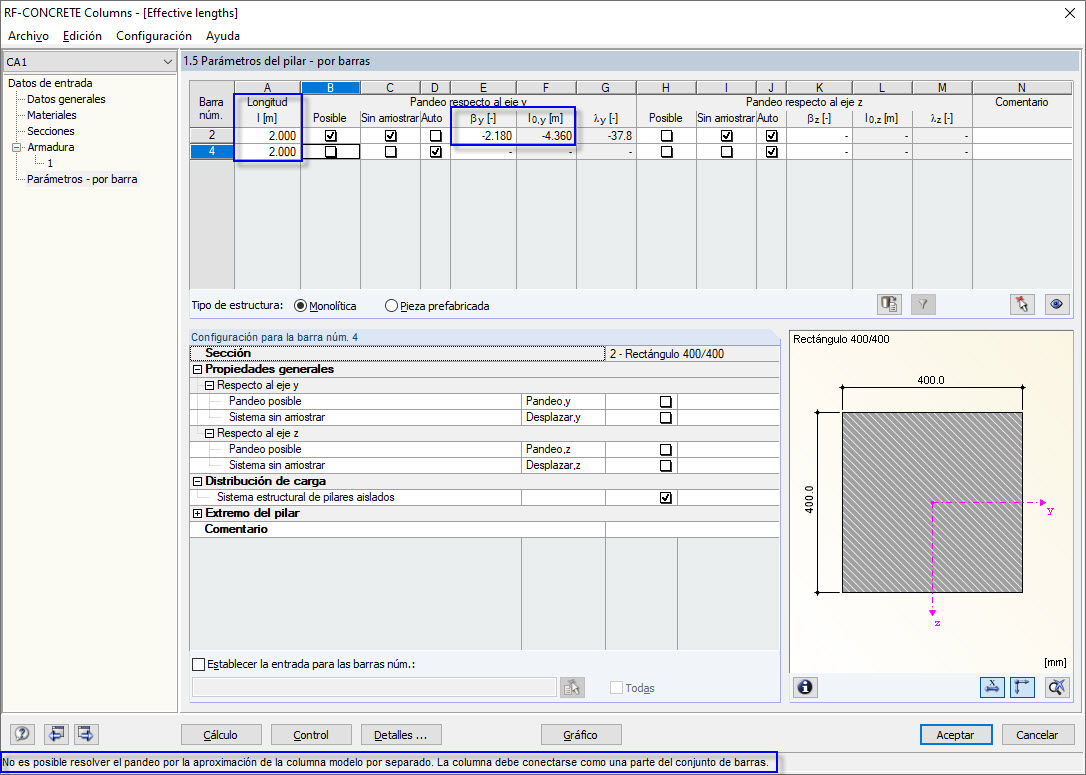Viewport: 1086px width, 775px height.
Task: Open the Archivo menu
Action: coord(28,35)
